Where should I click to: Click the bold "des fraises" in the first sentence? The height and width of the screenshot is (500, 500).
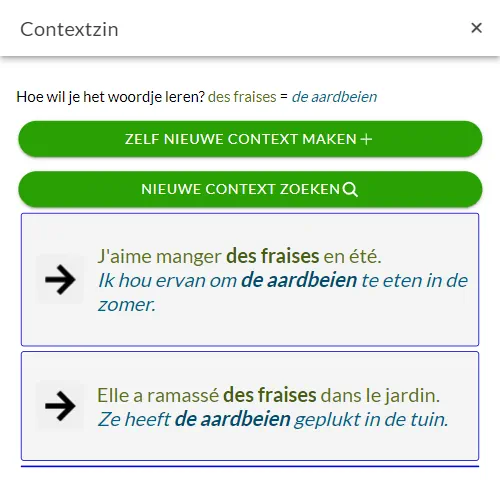coord(272,256)
